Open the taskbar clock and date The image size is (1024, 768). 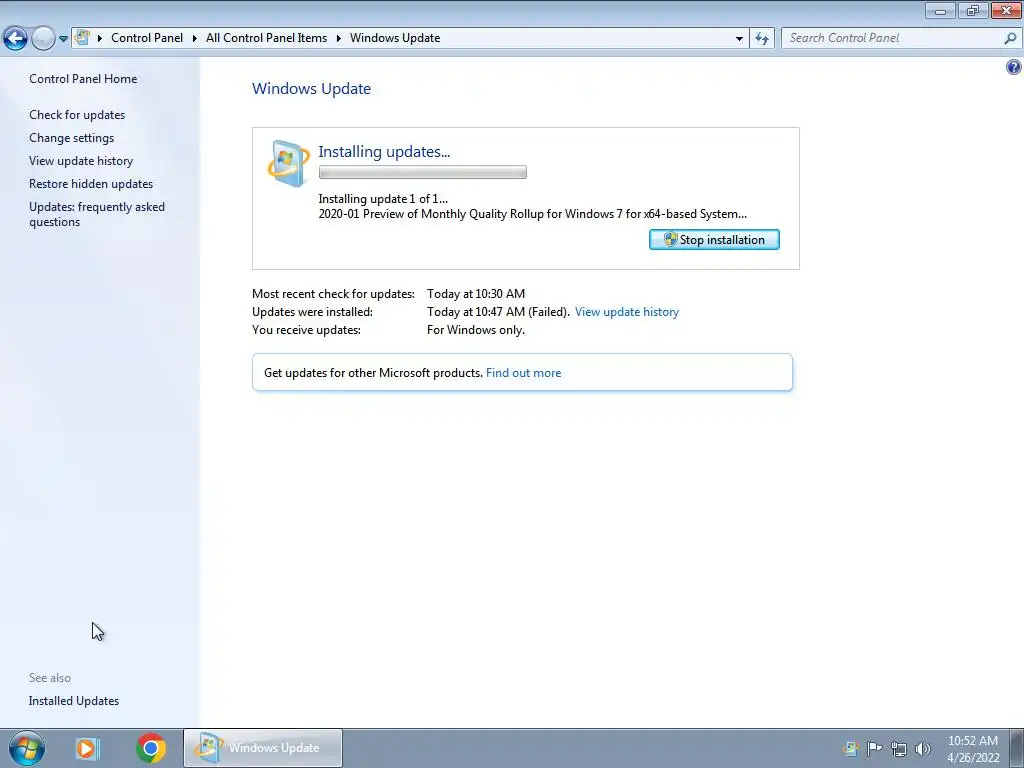click(x=973, y=748)
